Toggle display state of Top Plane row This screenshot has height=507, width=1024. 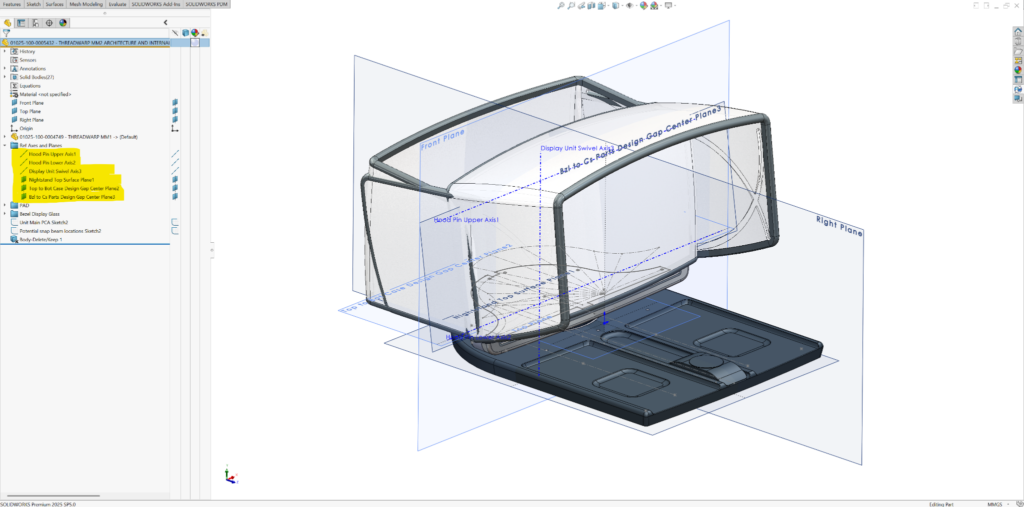tap(175, 111)
